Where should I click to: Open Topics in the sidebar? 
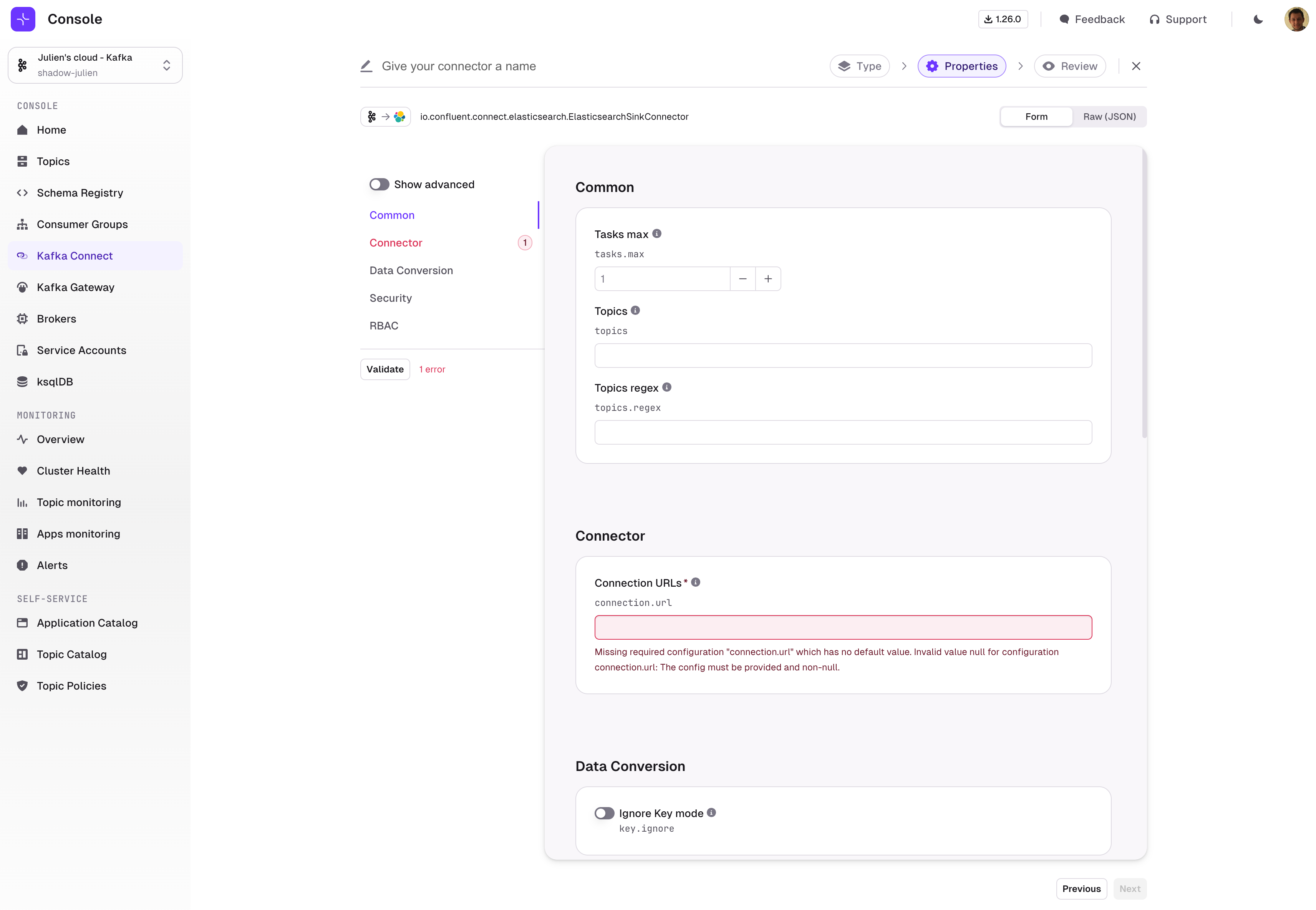point(95,161)
